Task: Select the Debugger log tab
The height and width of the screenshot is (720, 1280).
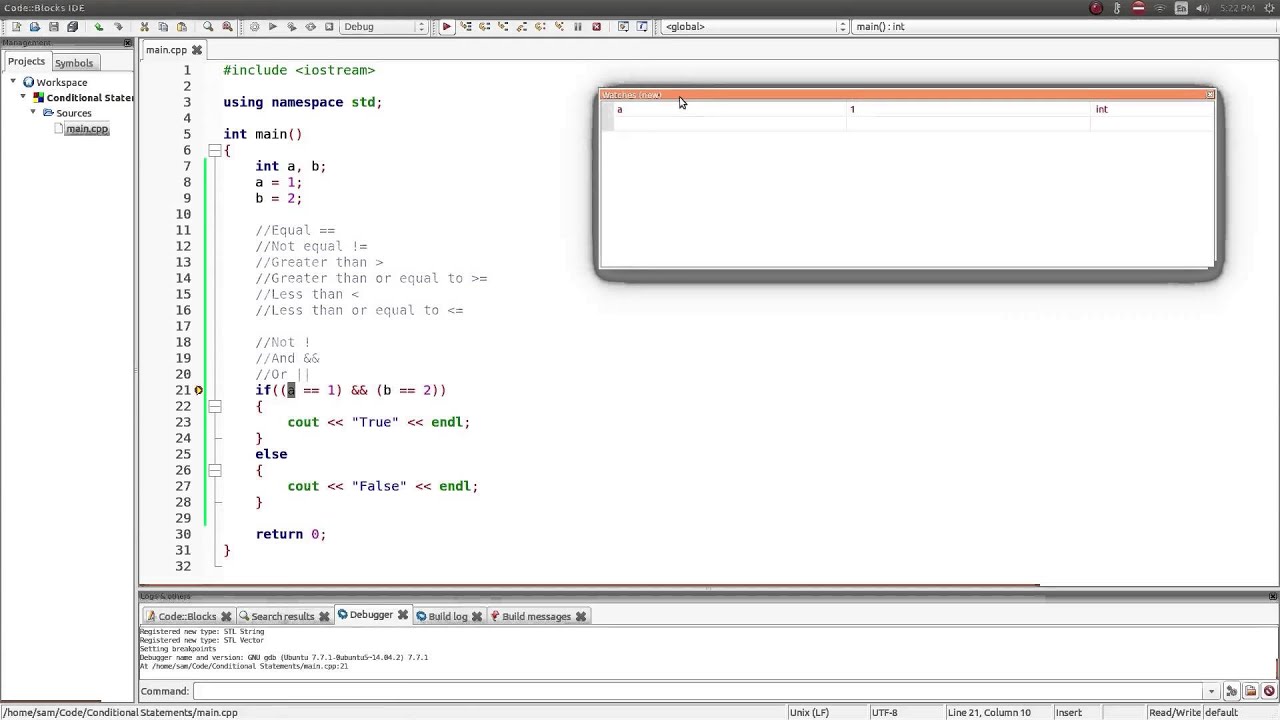Action: 371,615
